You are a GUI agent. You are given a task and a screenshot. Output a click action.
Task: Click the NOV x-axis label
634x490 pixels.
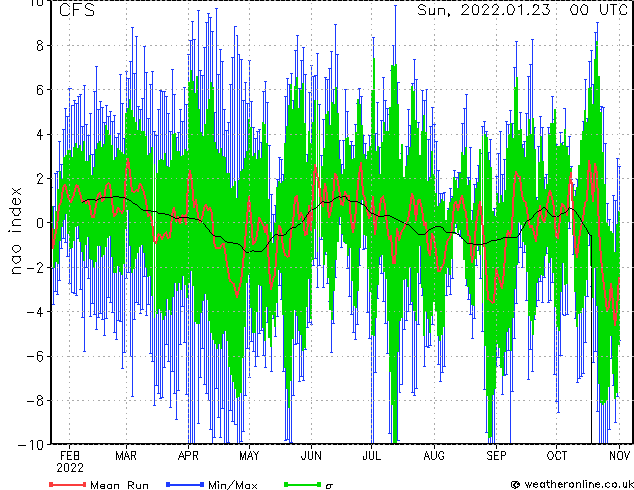click(619, 456)
